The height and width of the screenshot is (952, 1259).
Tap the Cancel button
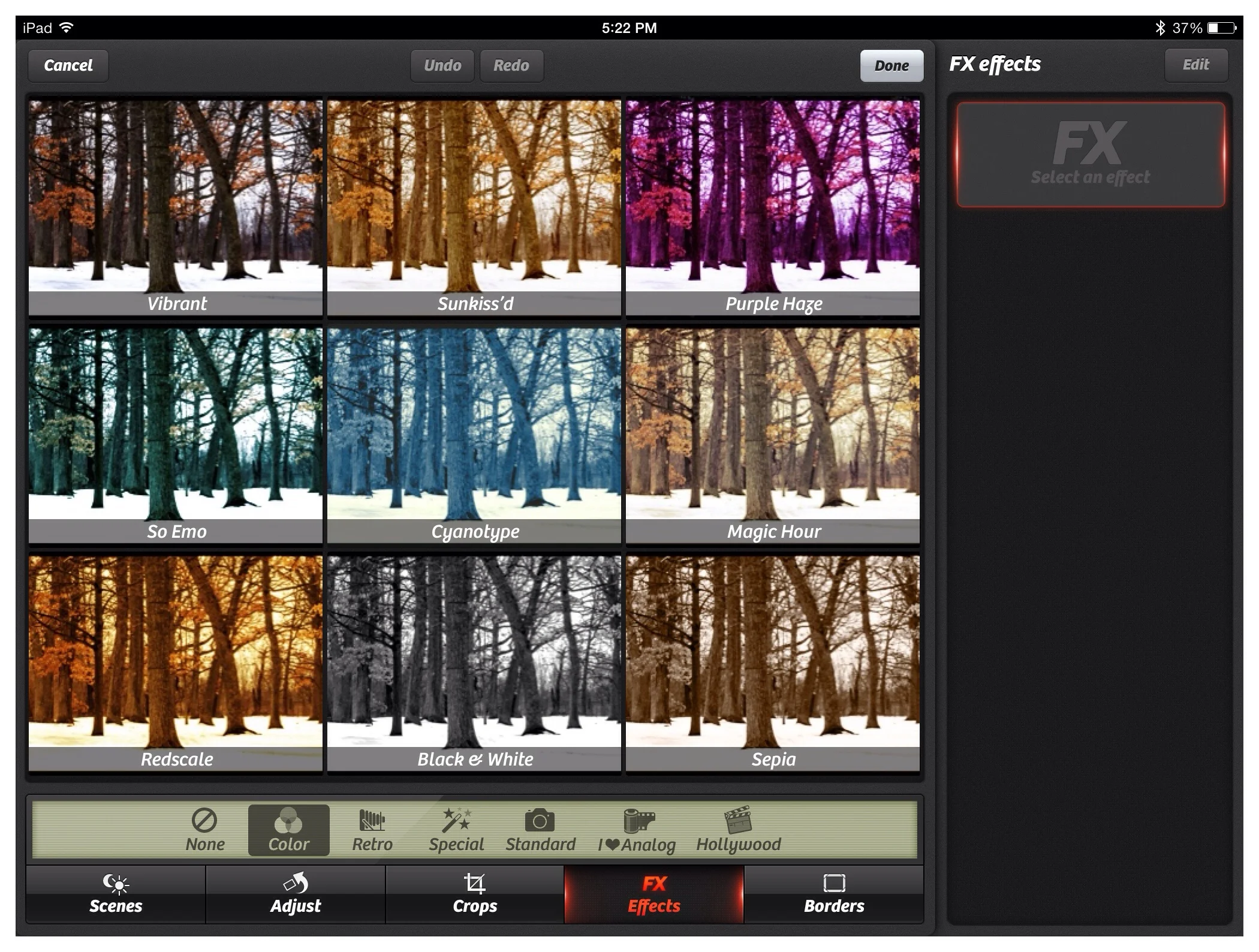[68, 65]
